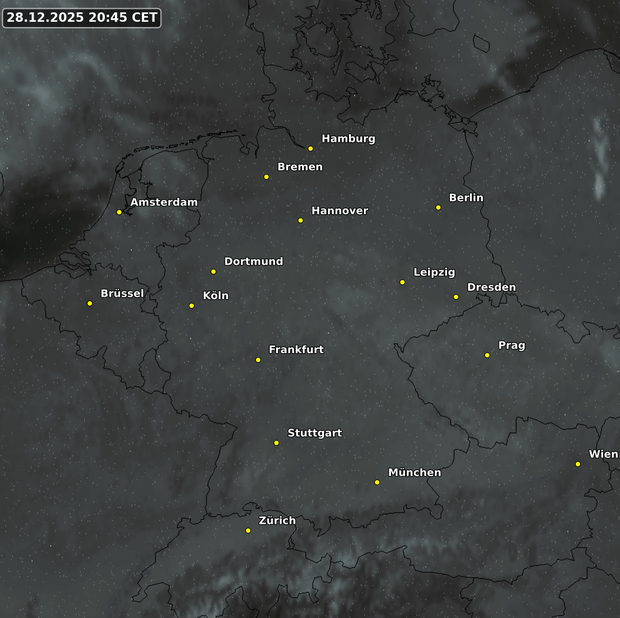Click the yellow Prag marker dot

(x=487, y=355)
